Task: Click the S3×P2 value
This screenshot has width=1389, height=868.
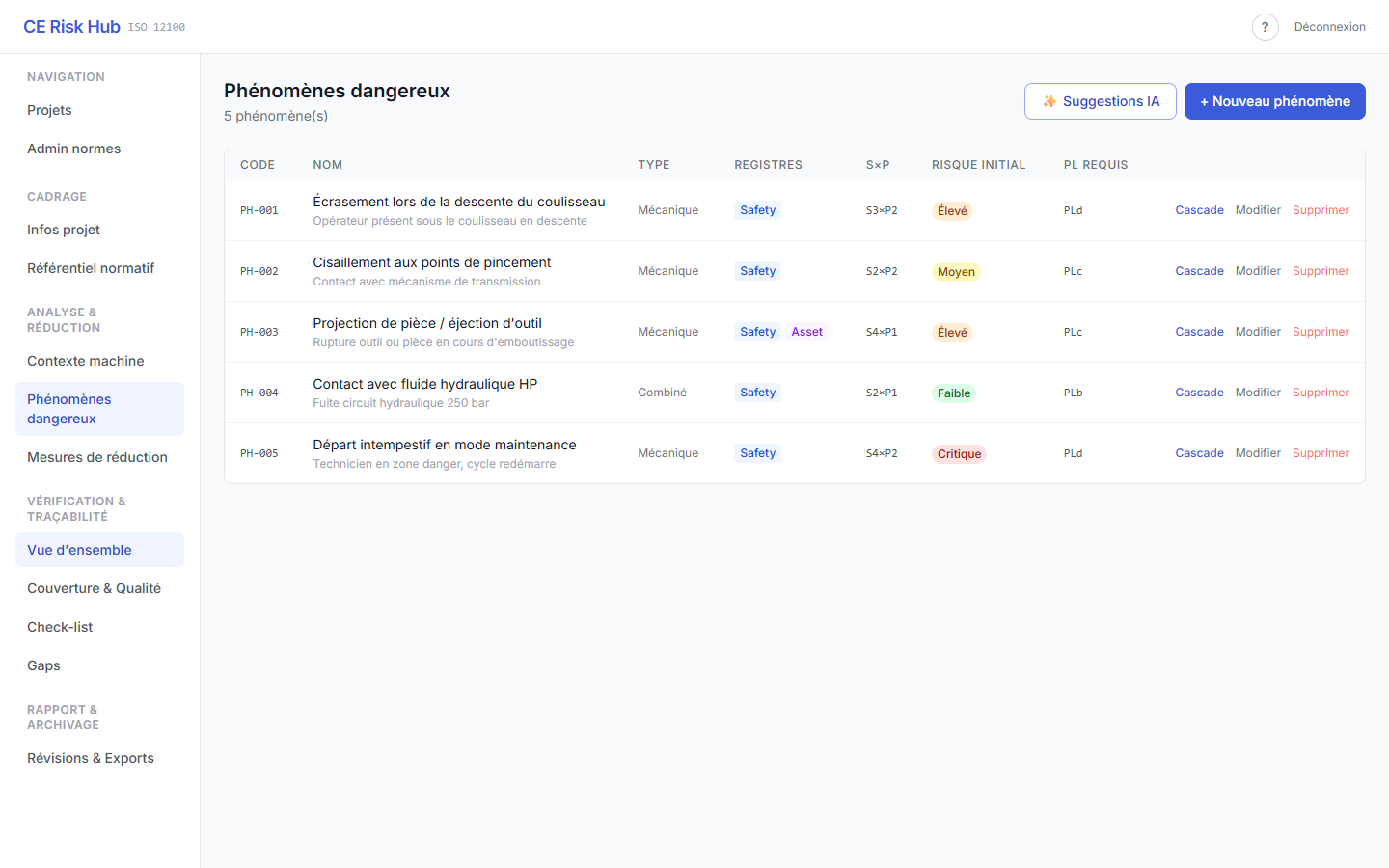Action: point(882,210)
